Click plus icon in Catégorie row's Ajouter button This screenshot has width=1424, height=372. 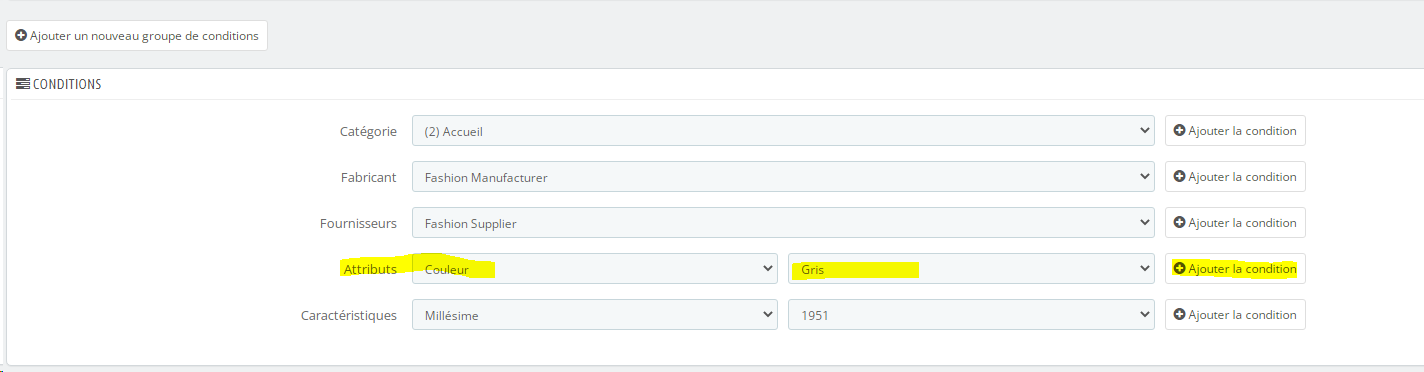(1179, 131)
